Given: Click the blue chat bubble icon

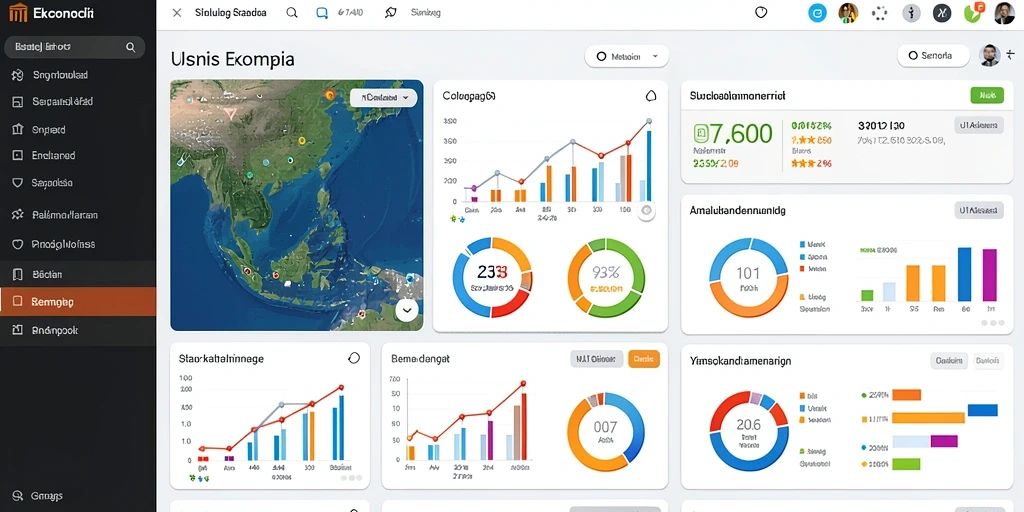Looking at the screenshot, I should (321, 12).
